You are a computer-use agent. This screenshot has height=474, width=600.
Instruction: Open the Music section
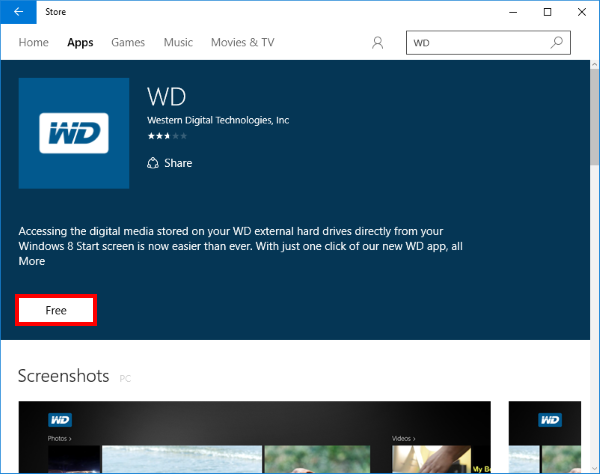tap(178, 42)
